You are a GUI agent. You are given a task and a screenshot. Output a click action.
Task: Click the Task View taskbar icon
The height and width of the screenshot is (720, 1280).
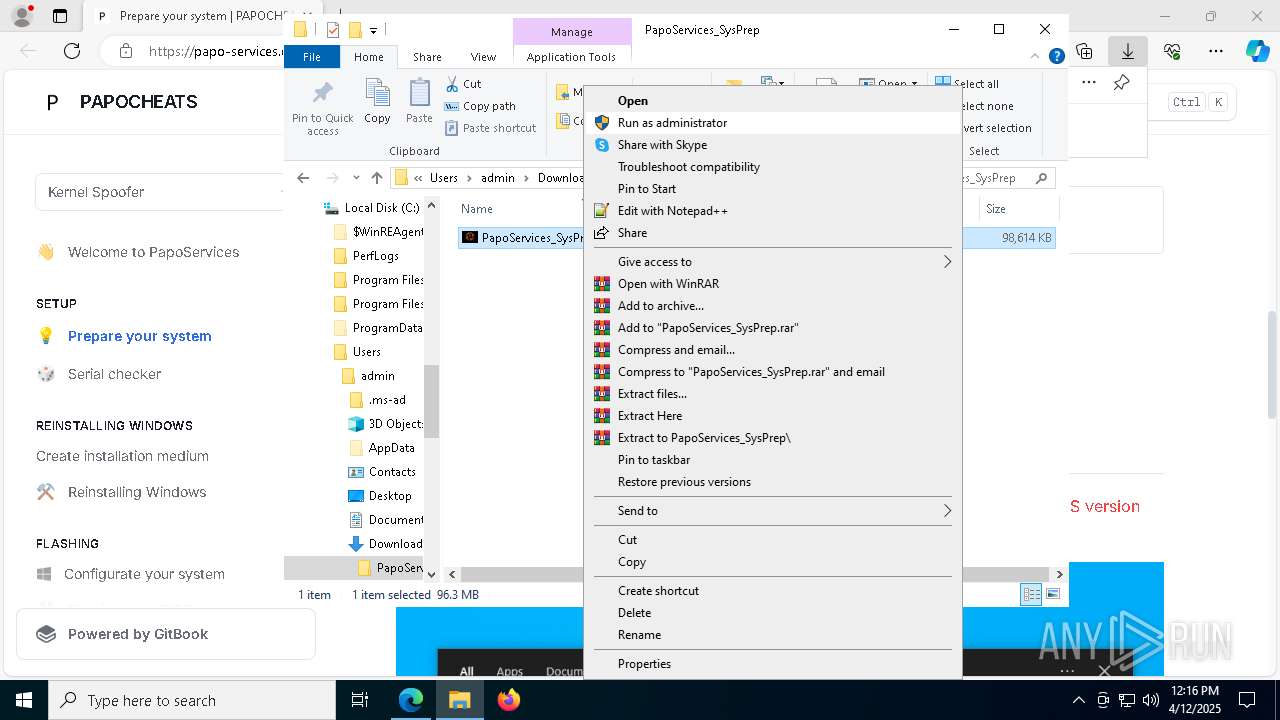pos(360,700)
